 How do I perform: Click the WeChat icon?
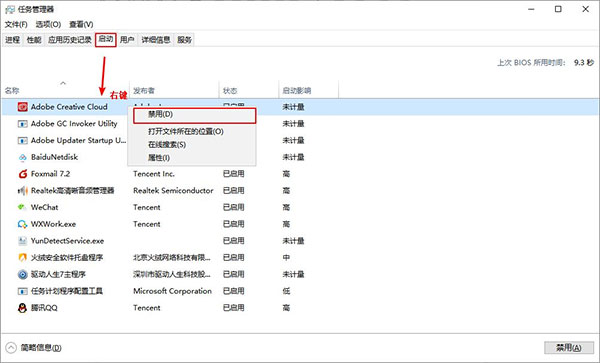pyautogui.click(x=22, y=207)
